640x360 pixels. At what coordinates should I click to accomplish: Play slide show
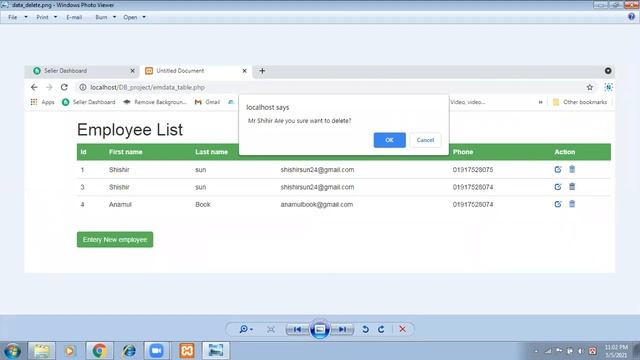pyautogui.click(x=320, y=329)
